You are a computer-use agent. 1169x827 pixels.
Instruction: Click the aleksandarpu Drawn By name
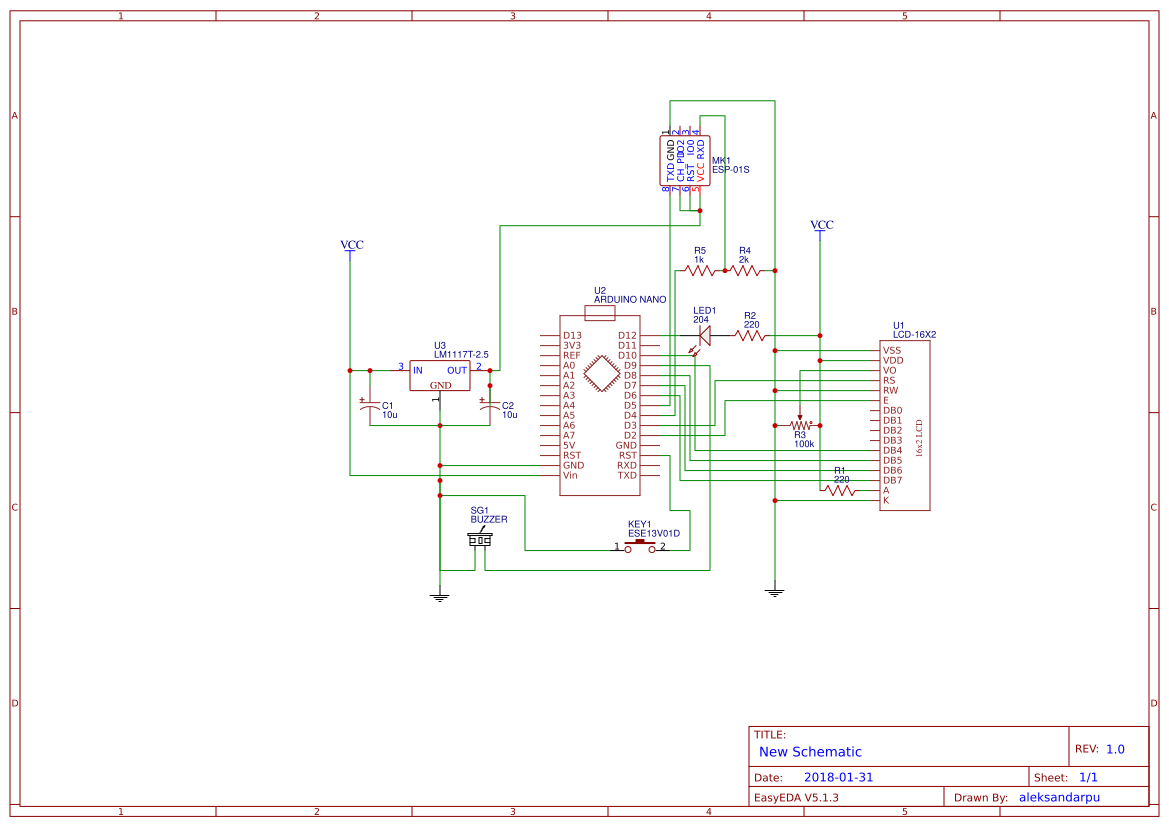click(x=1059, y=797)
